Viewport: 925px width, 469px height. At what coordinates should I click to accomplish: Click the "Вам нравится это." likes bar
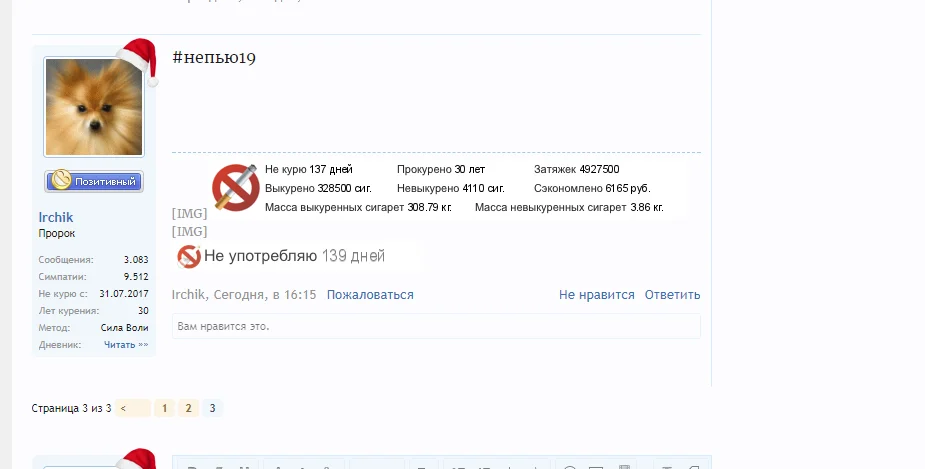pyautogui.click(x=436, y=326)
